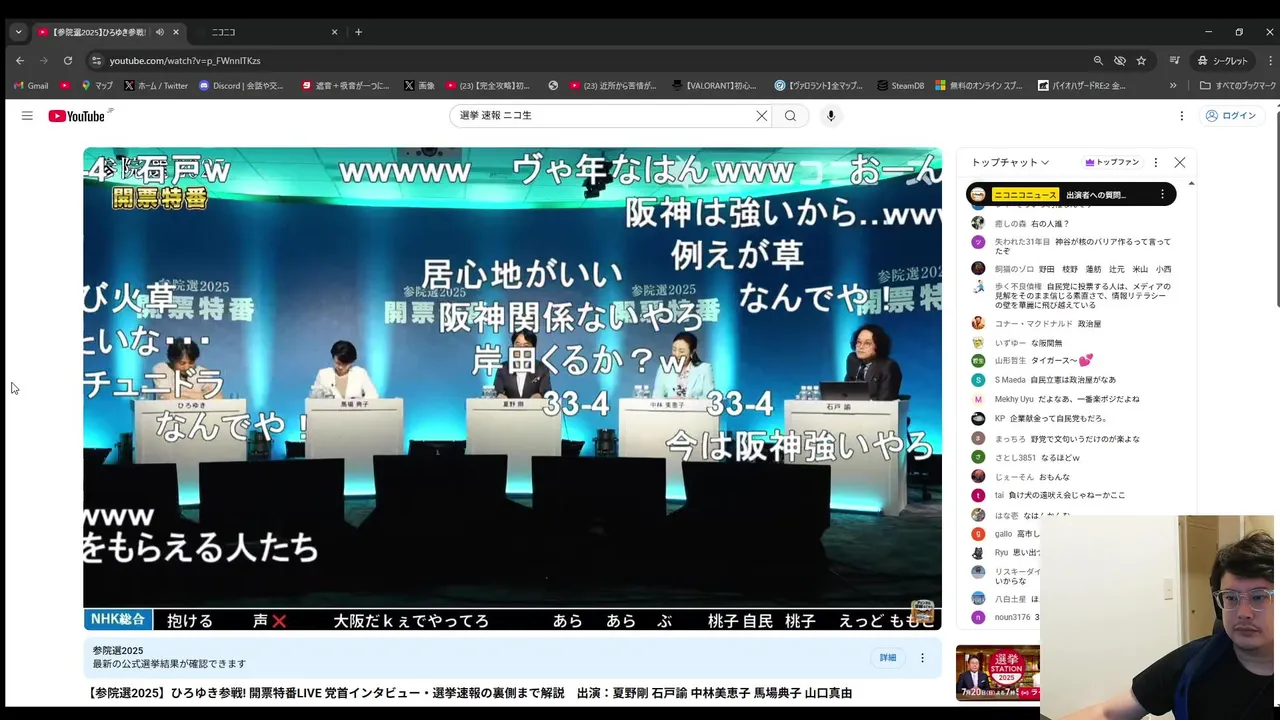Viewport: 1280px width, 720px height.
Task: Go back with the browser back arrow
Action: [x=20, y=60]
